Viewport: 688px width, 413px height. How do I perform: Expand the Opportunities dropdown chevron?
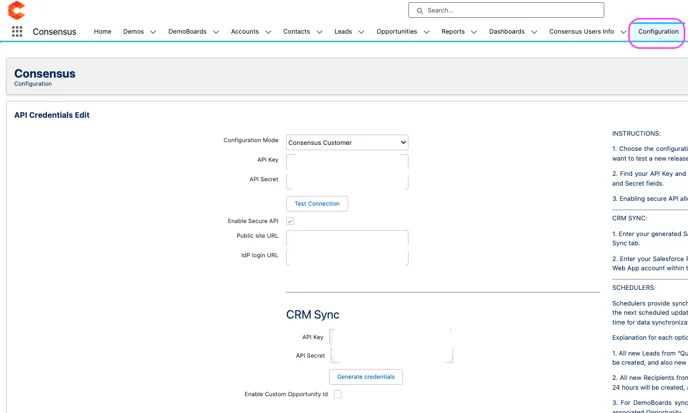click(x=426, y=32)
